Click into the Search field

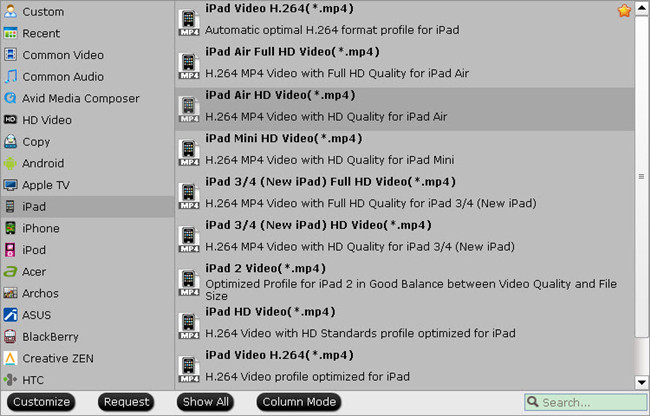click(x=586, y=402)
